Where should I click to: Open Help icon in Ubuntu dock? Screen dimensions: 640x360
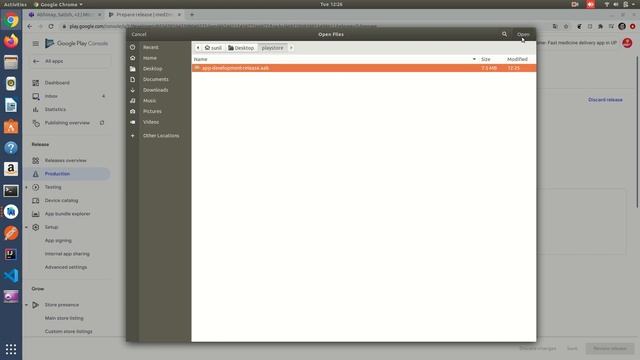point(11,148)
